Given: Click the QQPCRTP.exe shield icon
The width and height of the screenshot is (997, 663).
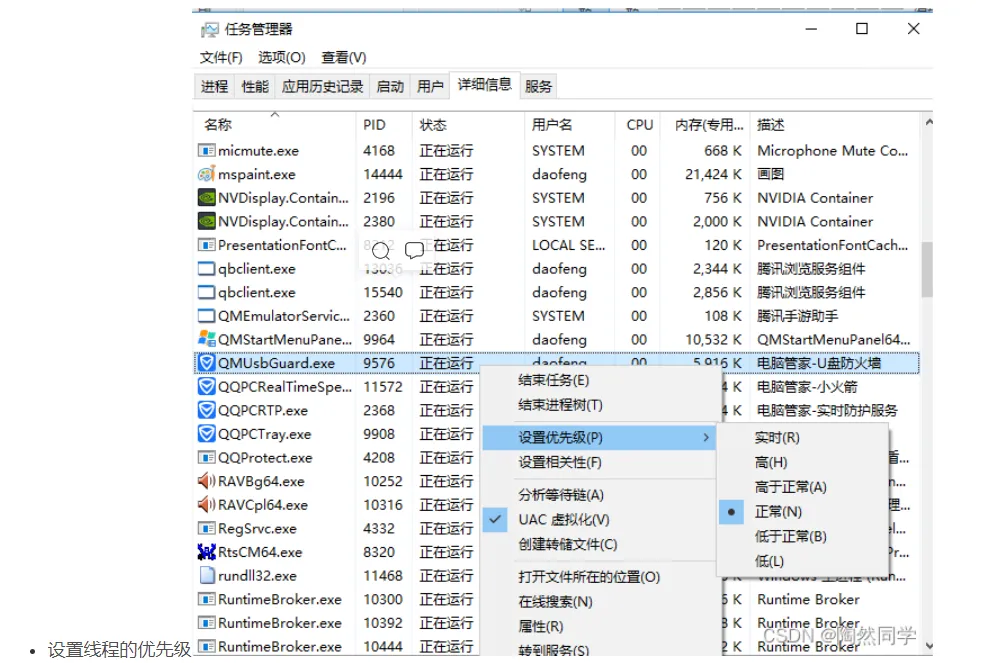Looking at the screenshot, I should coord(206,410).
